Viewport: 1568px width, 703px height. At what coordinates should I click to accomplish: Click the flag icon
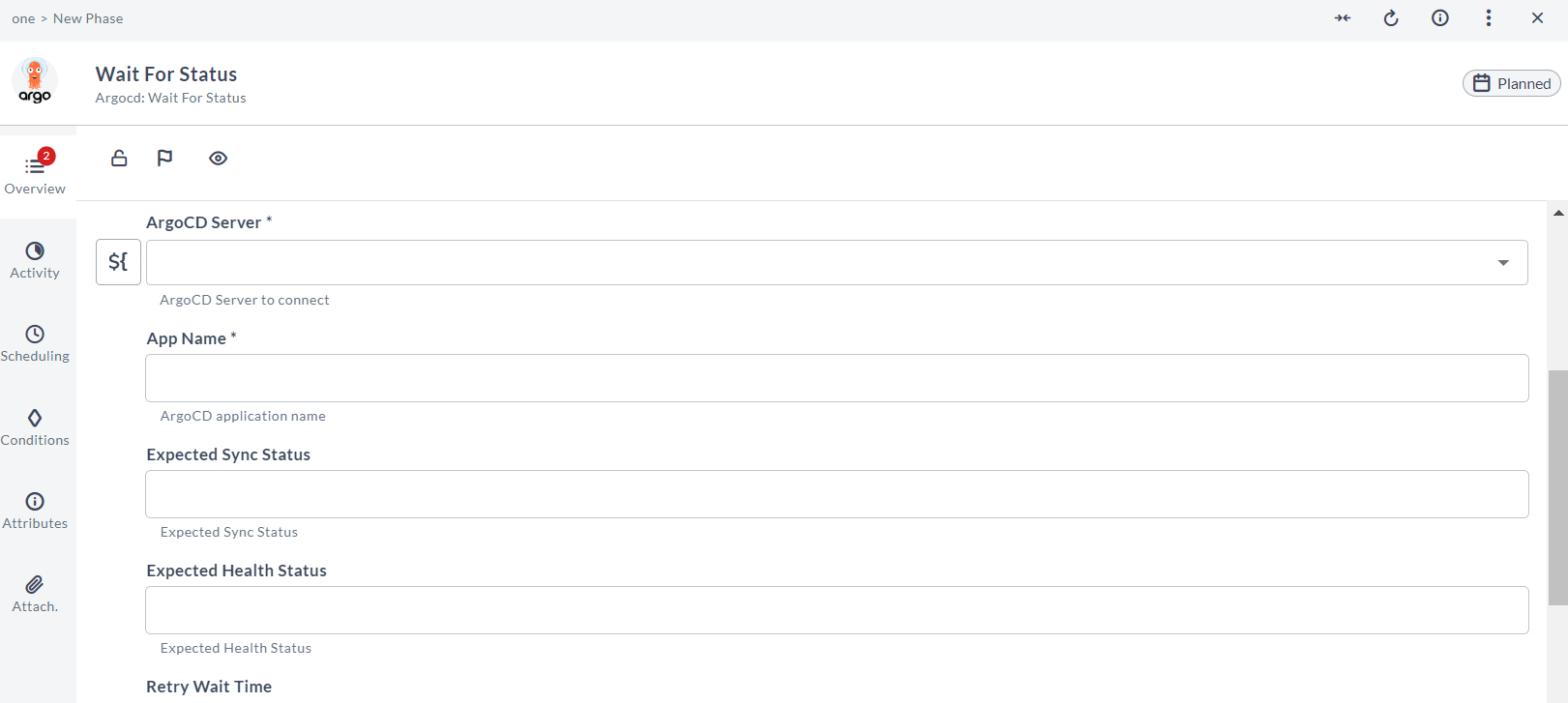[x=164, y=158]
